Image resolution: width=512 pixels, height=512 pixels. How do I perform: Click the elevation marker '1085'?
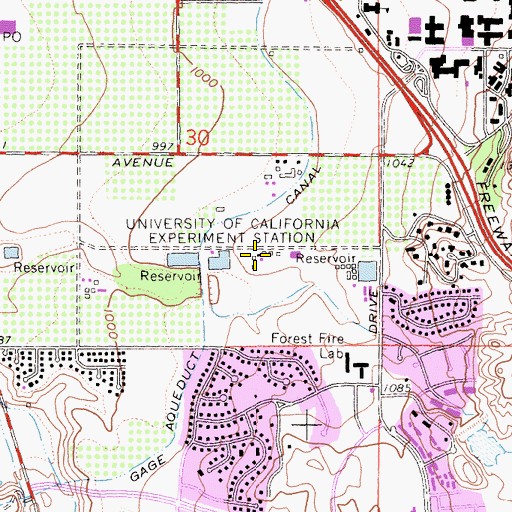pos(397,388)
